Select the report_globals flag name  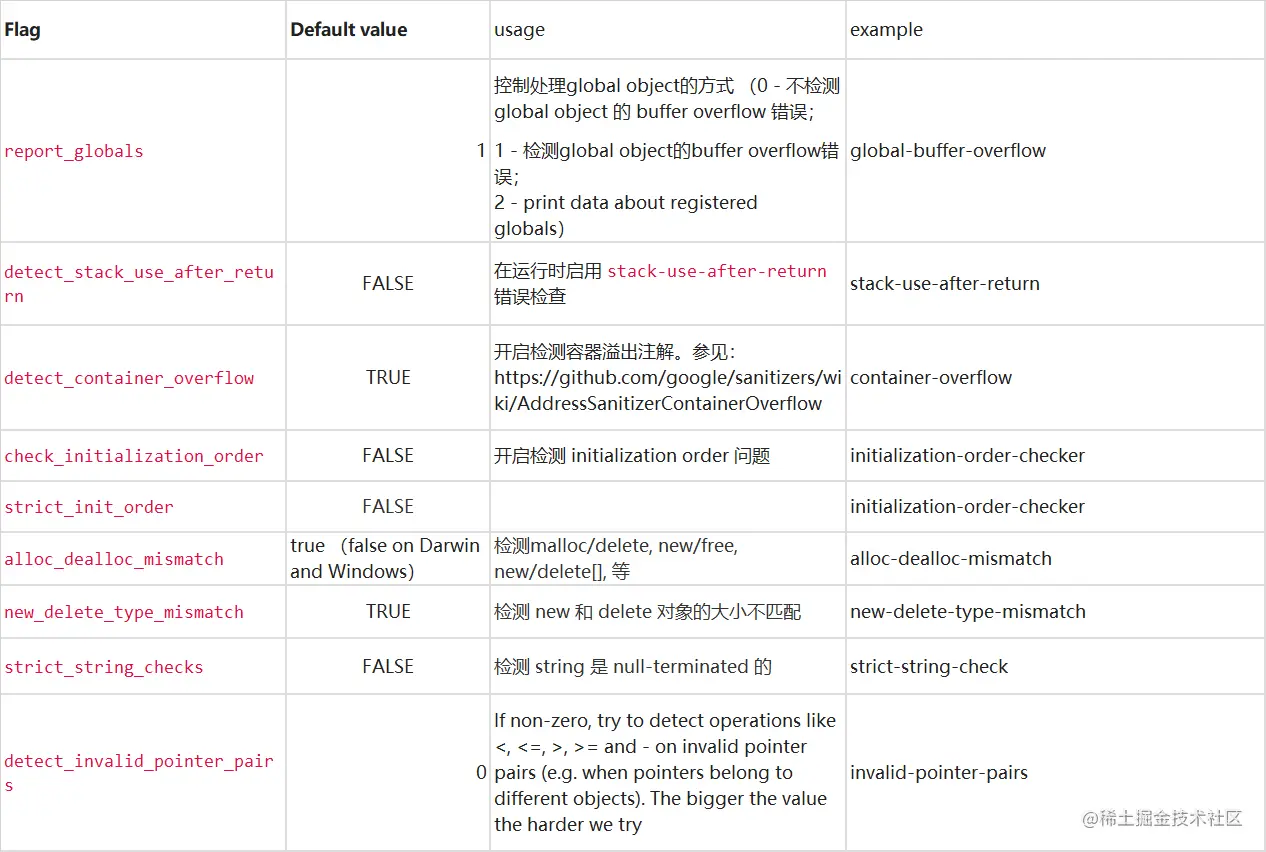[74, 152]
